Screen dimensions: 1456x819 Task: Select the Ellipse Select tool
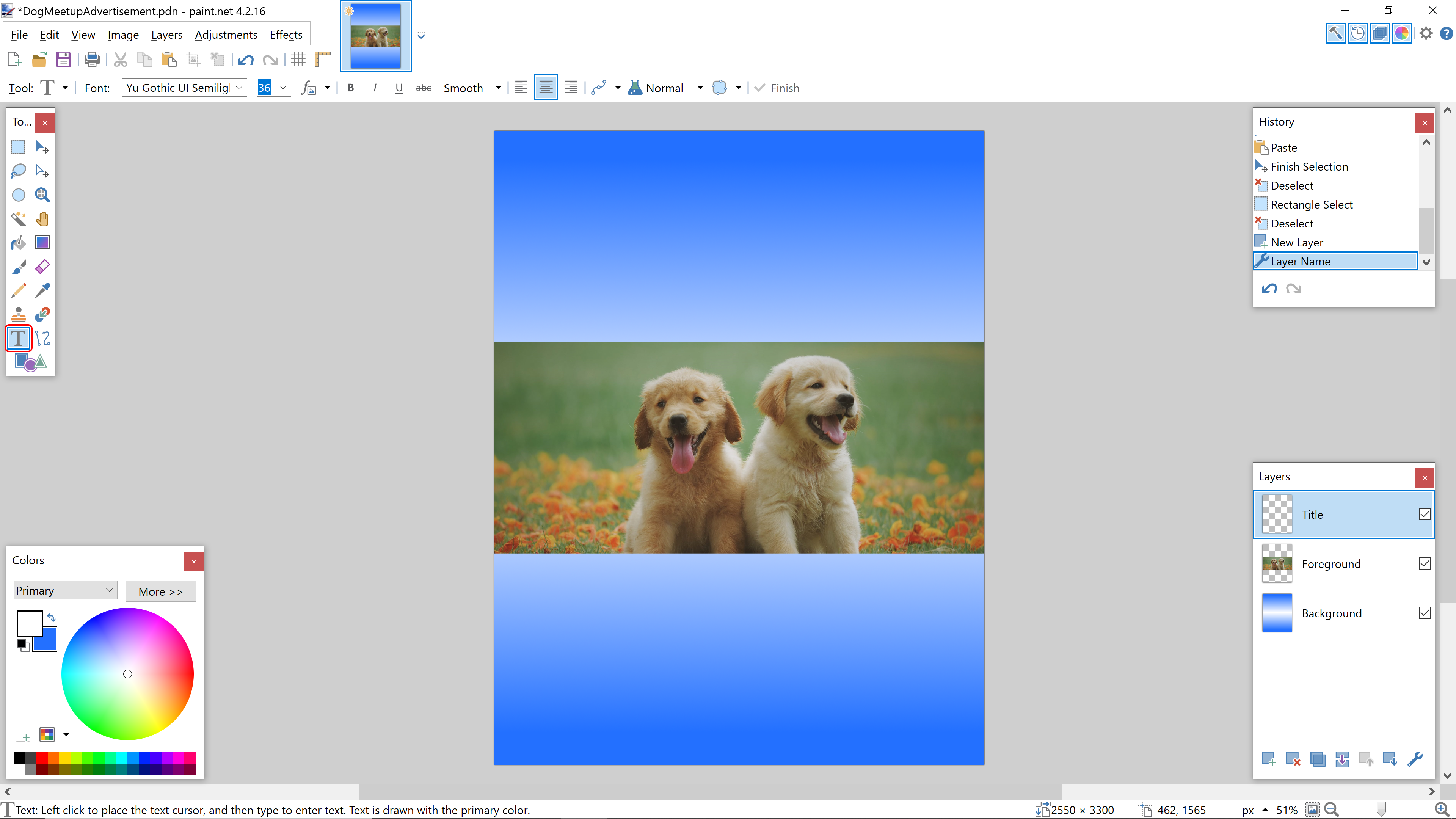tap(18, 195)
